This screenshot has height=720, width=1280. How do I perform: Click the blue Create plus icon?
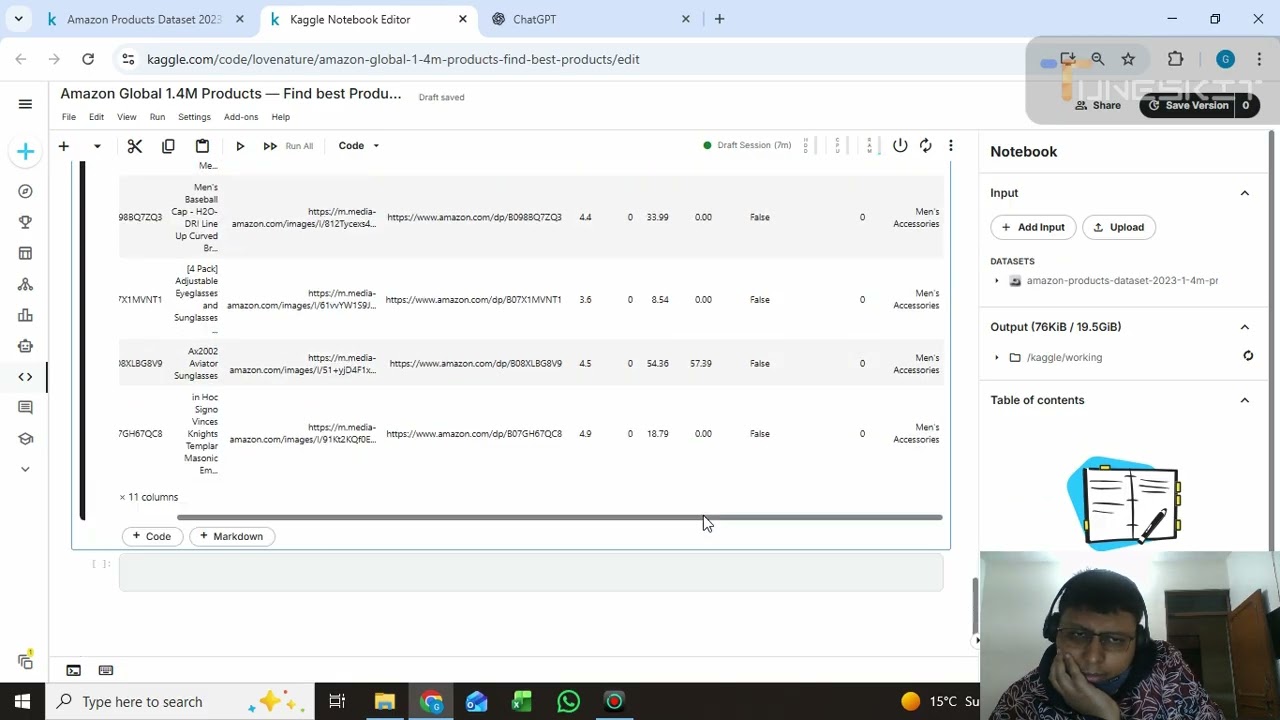point(25,152)
